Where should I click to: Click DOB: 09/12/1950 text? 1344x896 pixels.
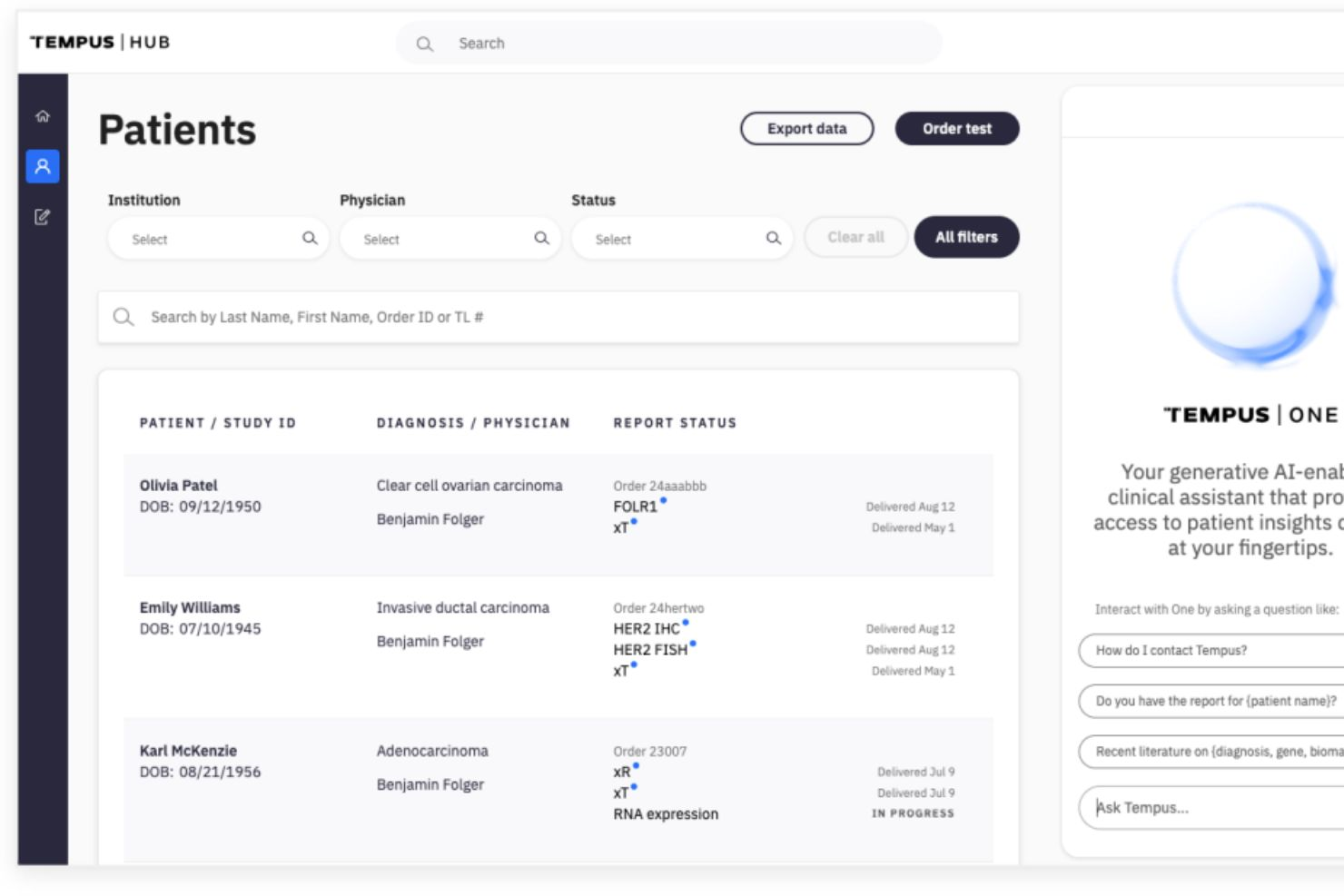[200, 507]
